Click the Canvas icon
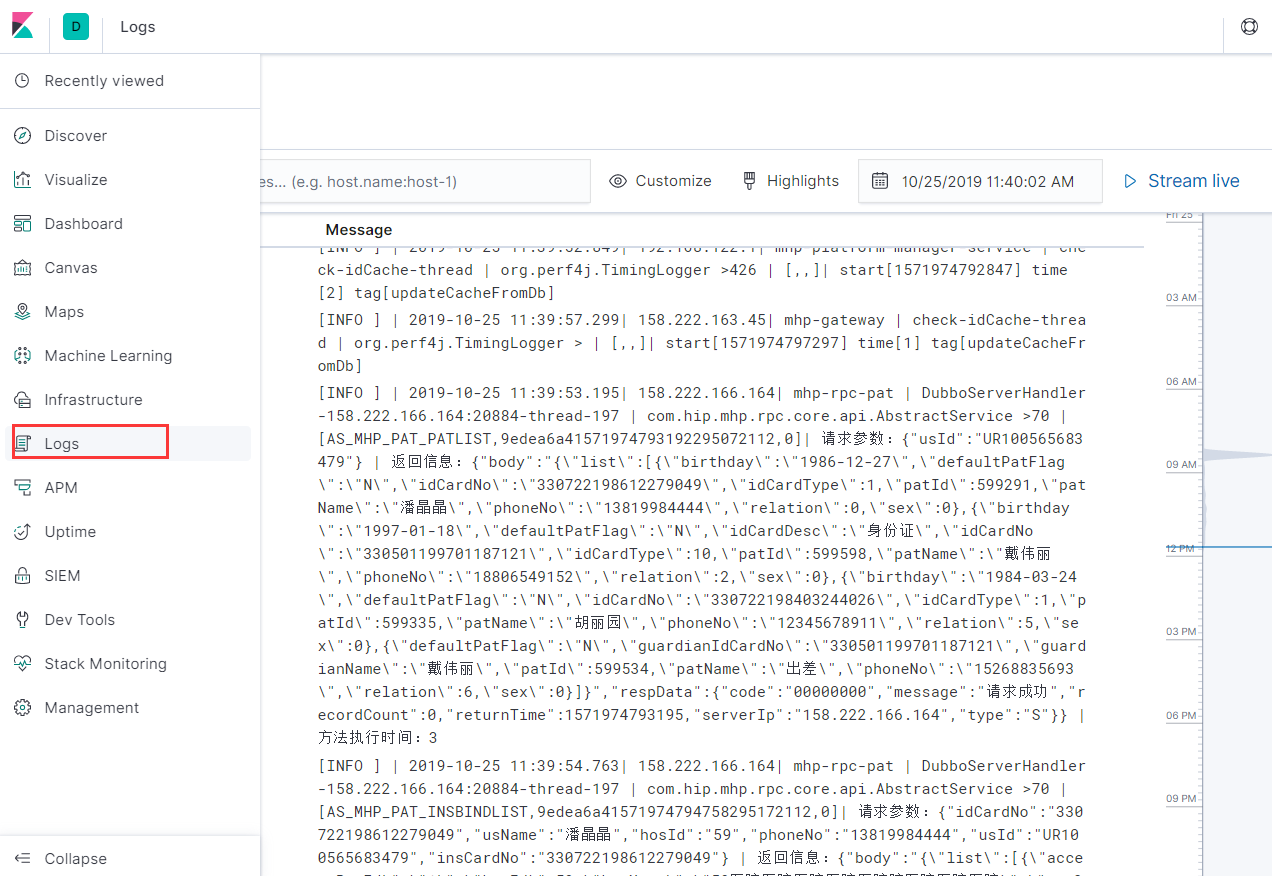Viewport: 1272px width, 876px height. click(23, 268)
